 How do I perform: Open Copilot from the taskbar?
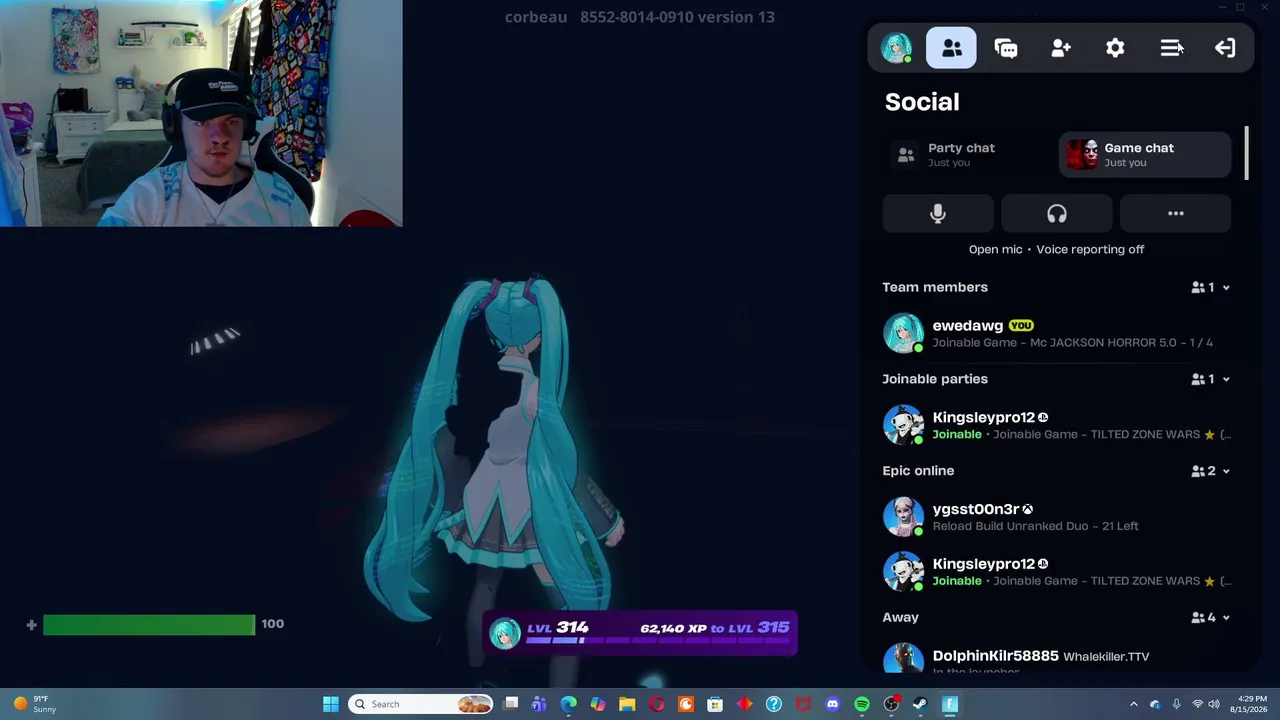tap(598, 704)
